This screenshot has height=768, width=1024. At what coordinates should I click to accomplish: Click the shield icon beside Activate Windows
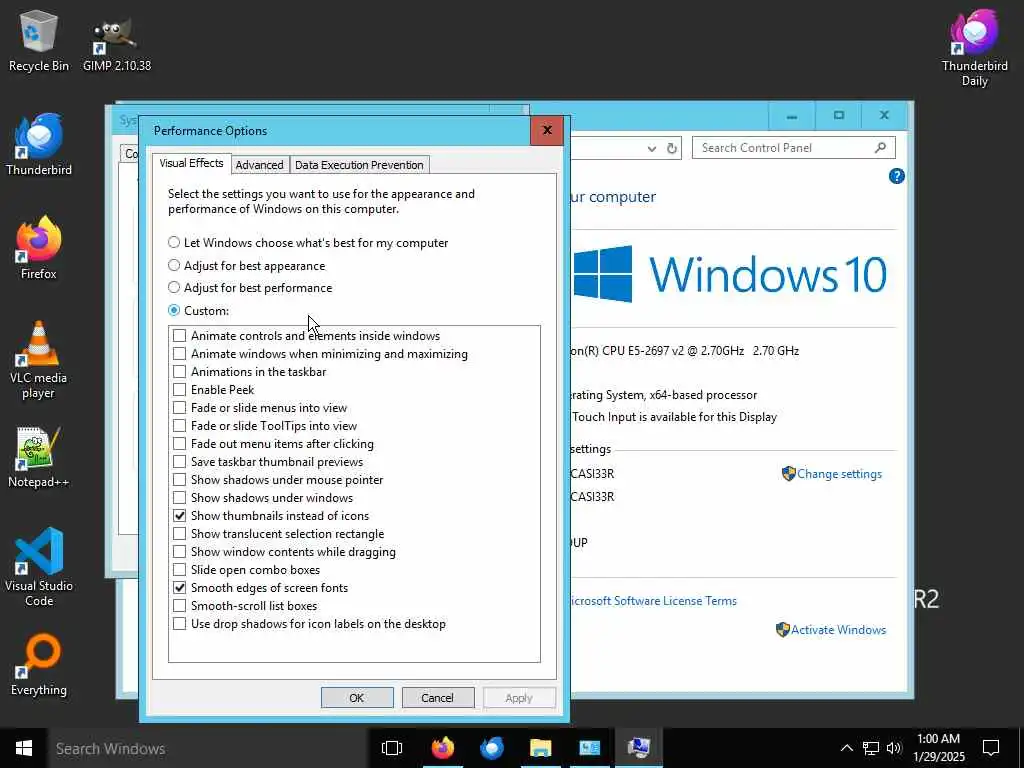[x=782, y=630]
